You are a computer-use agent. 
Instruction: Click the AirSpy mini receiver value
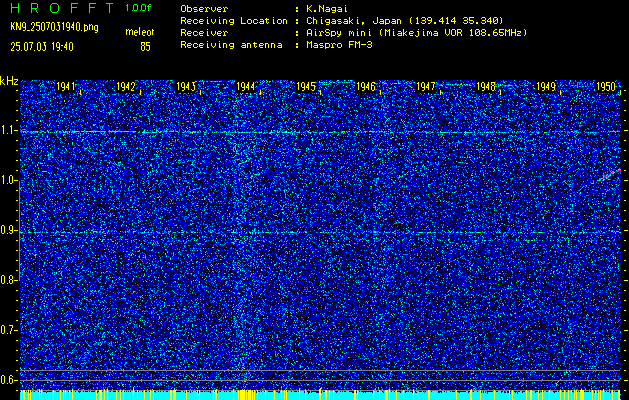(416, 33)
